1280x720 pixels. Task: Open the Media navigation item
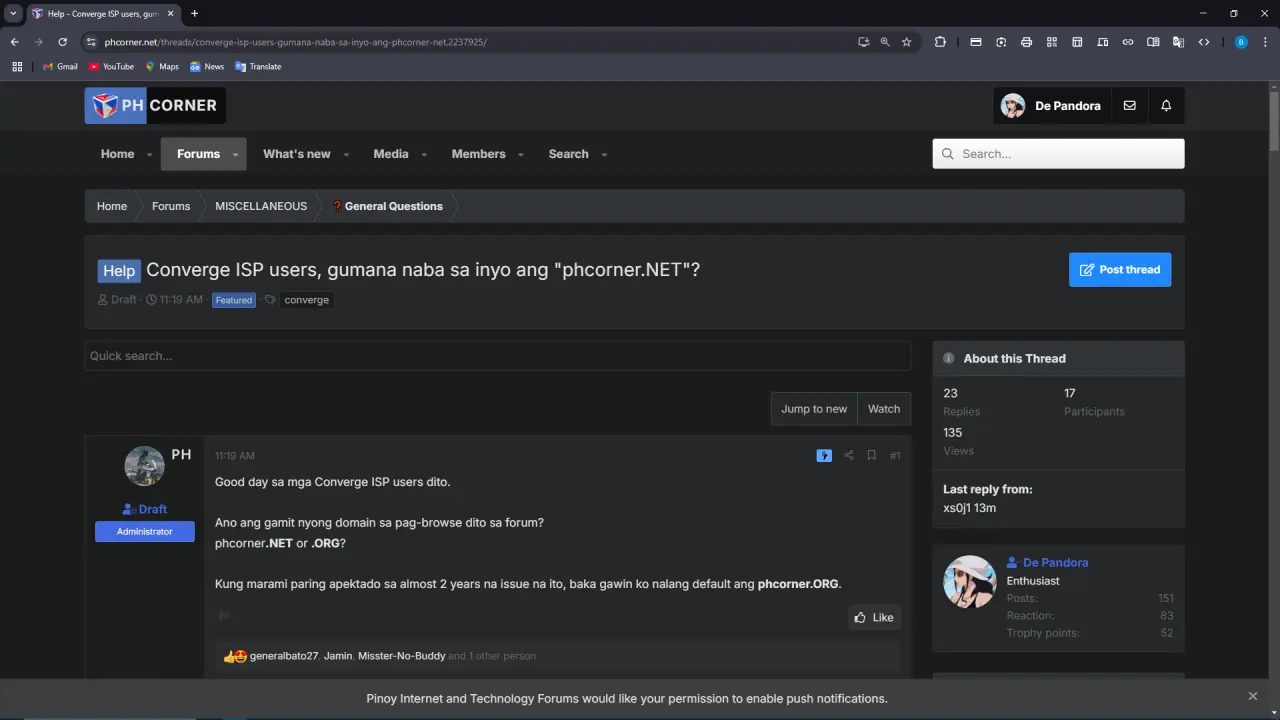[x=390, y=154]
